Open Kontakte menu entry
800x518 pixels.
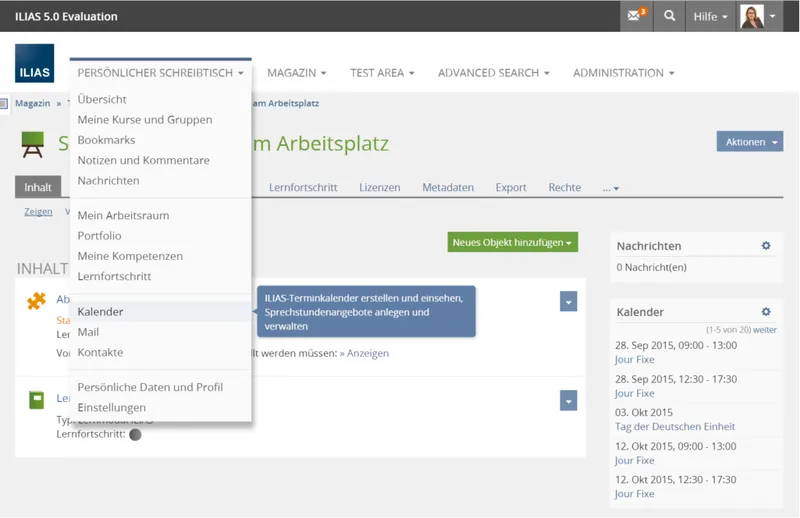(x=100, y=353)
